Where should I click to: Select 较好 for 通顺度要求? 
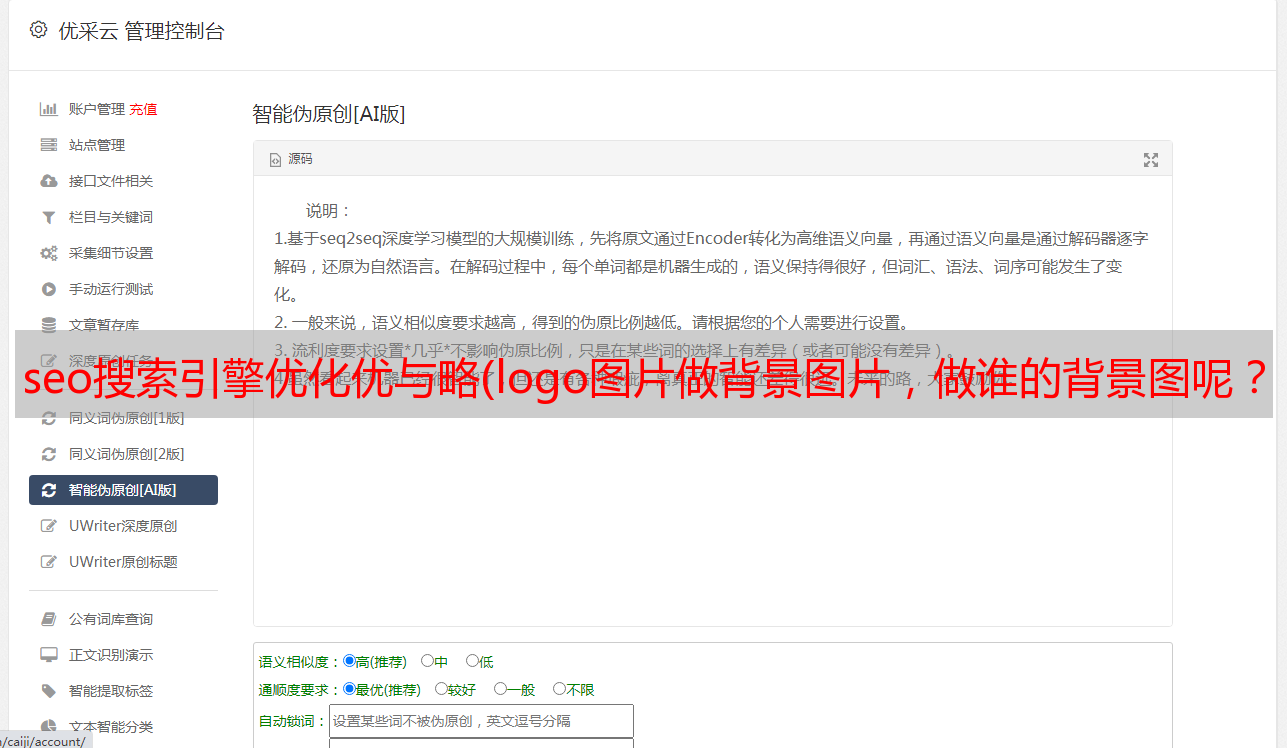[441, 689]
